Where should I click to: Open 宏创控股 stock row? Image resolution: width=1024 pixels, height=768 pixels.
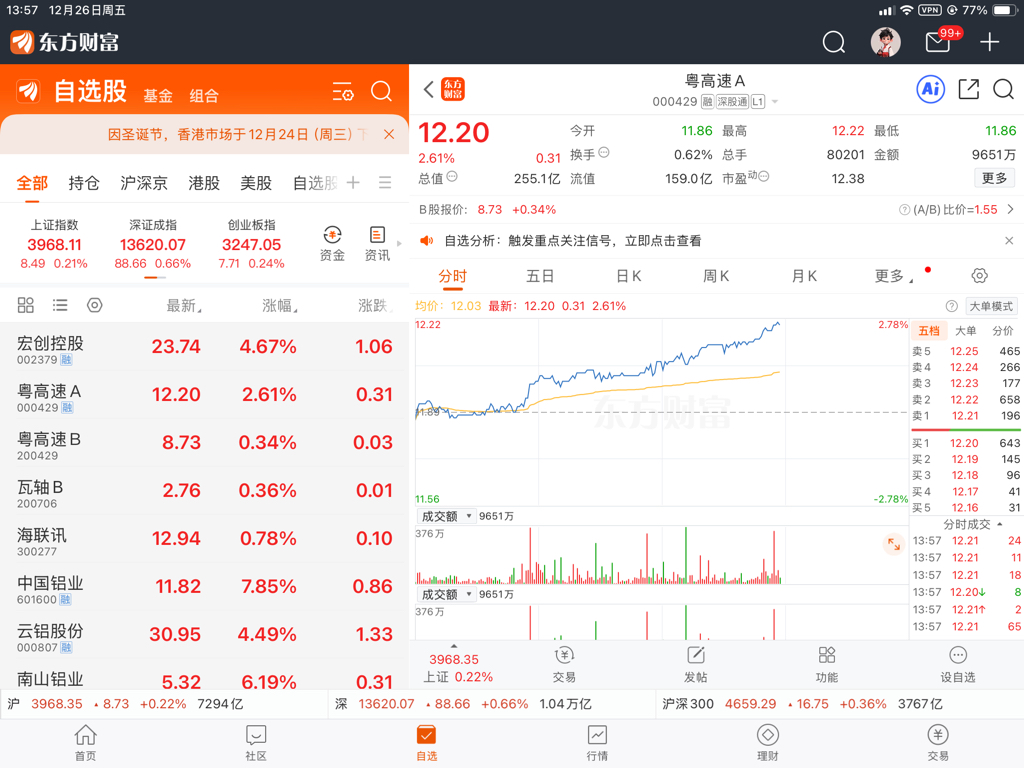[x=204, y=347]
